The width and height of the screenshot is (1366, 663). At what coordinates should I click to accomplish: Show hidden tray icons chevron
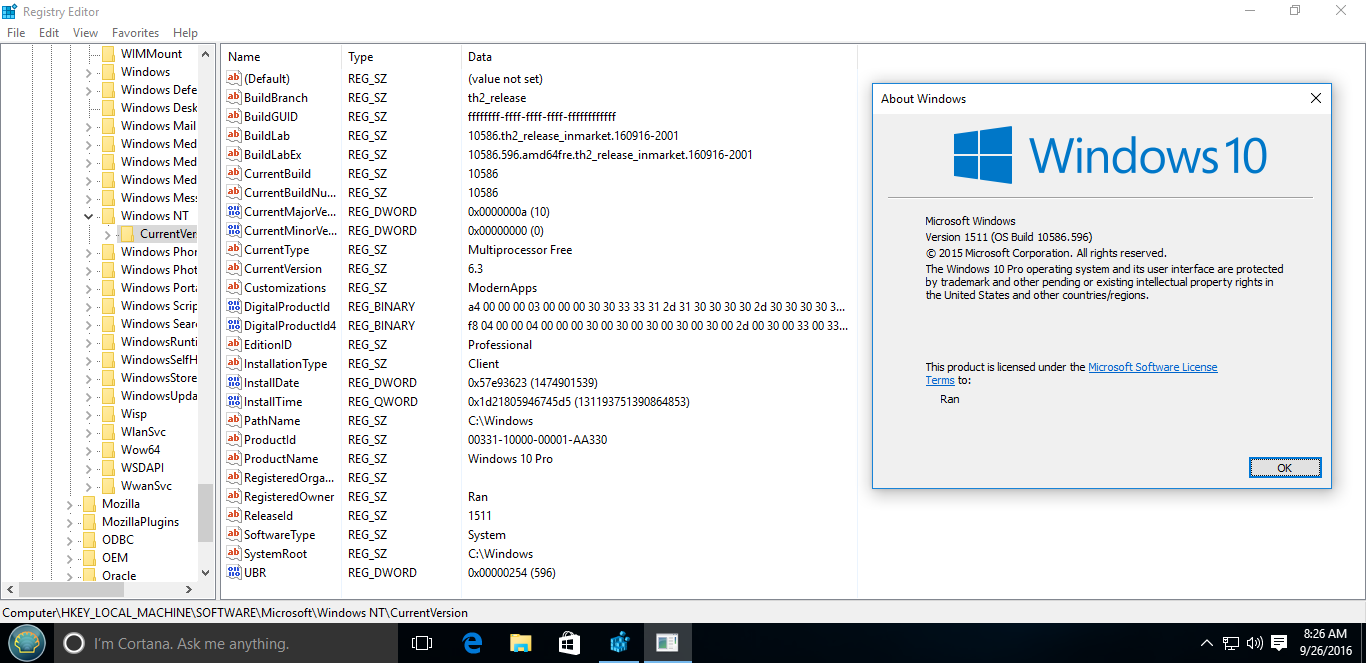pyautogui.click(x=1207, y=643)
